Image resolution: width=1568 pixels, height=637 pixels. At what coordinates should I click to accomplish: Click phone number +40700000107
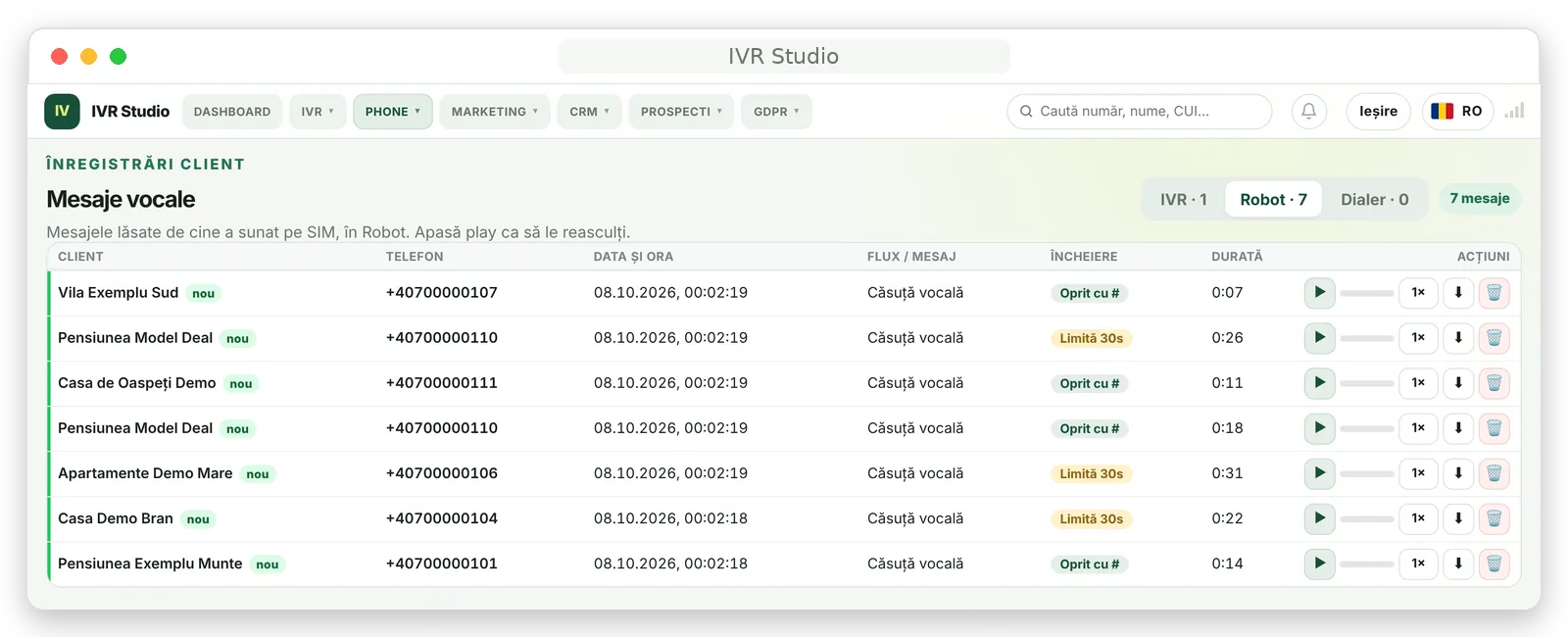[x=442, y=293]
